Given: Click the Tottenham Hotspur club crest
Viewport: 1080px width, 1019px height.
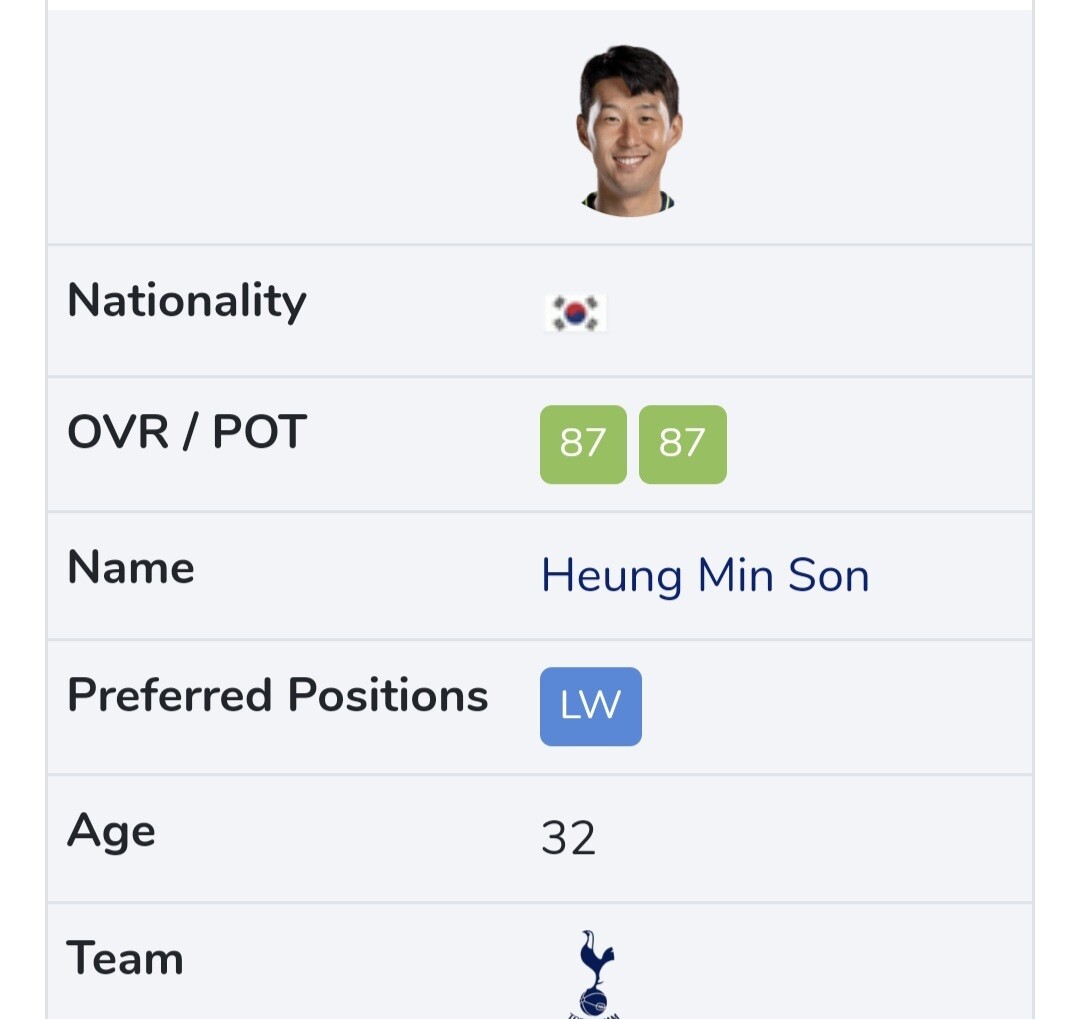Looking at the screenshot, I should tap(597, 972).
